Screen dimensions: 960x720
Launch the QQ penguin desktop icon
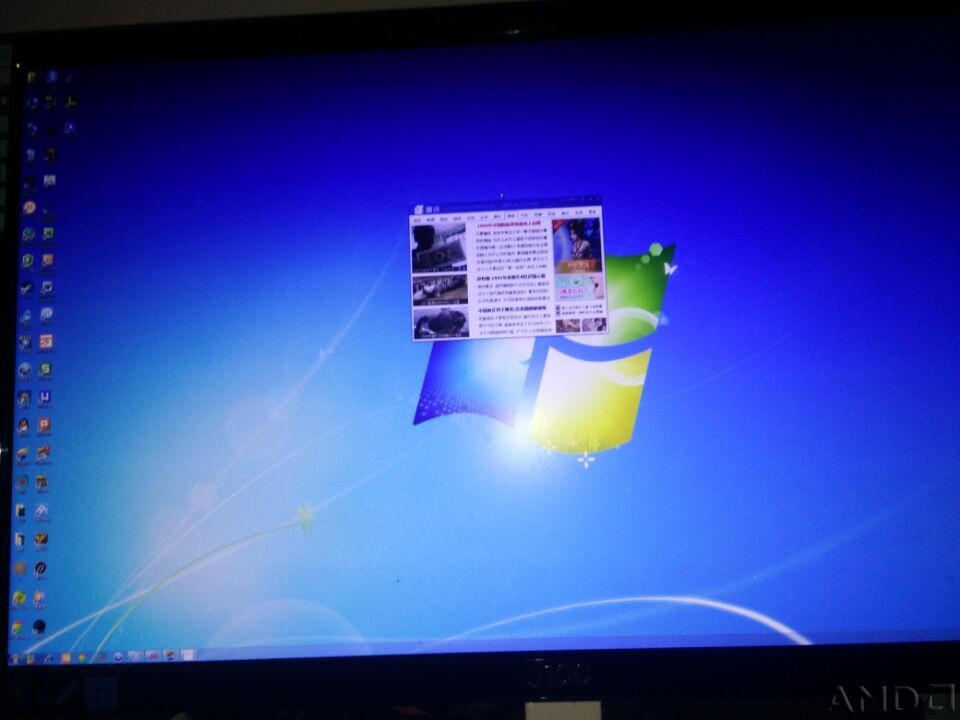[23, 426]
